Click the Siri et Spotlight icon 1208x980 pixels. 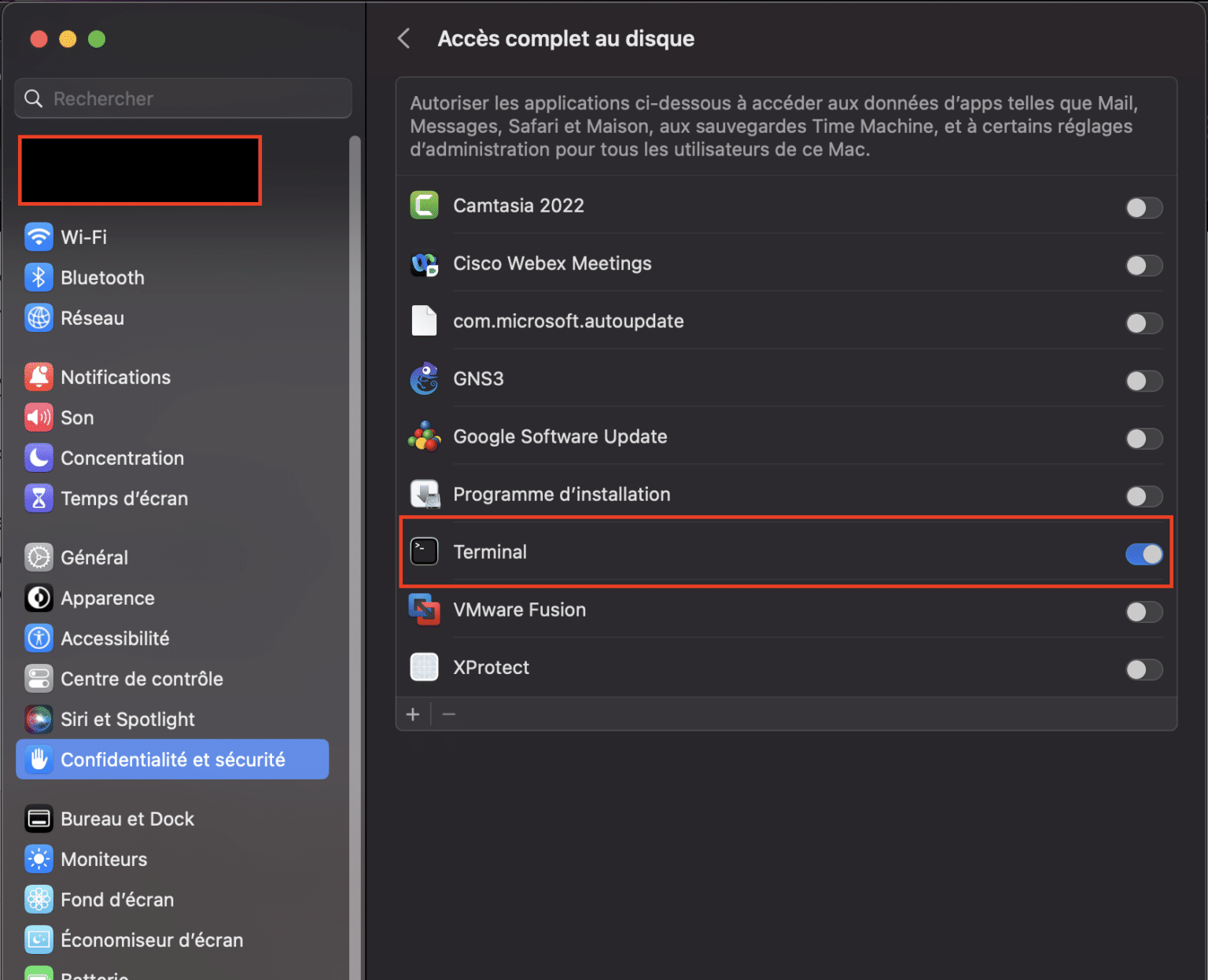click(x=39, y=719)
